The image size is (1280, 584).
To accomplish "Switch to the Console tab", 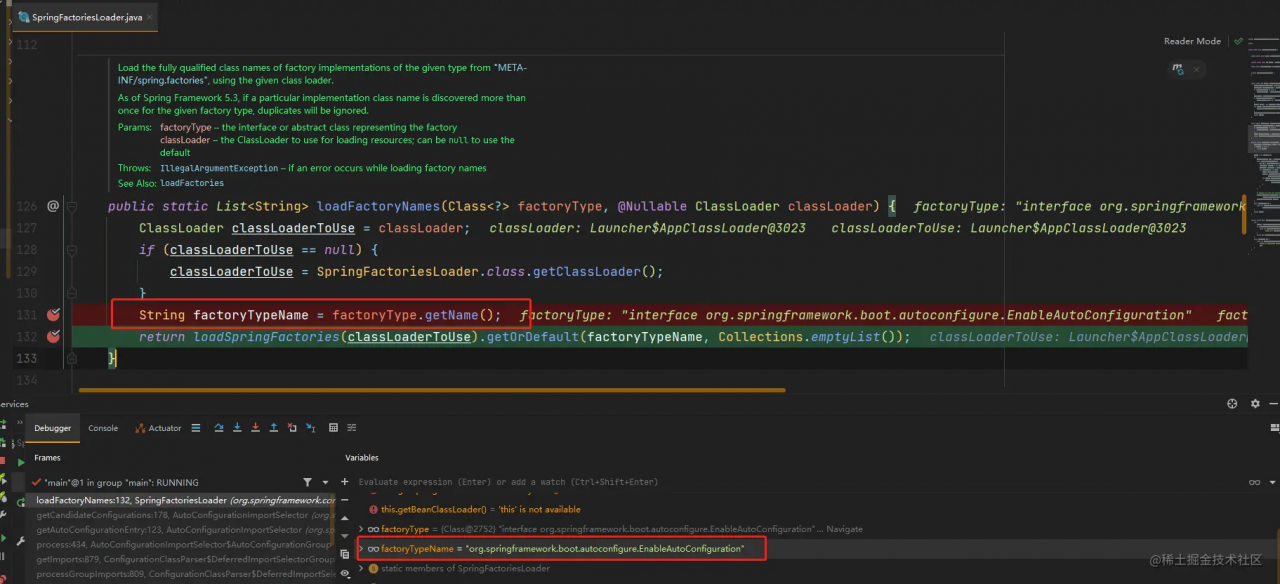I will coord(103,428).
